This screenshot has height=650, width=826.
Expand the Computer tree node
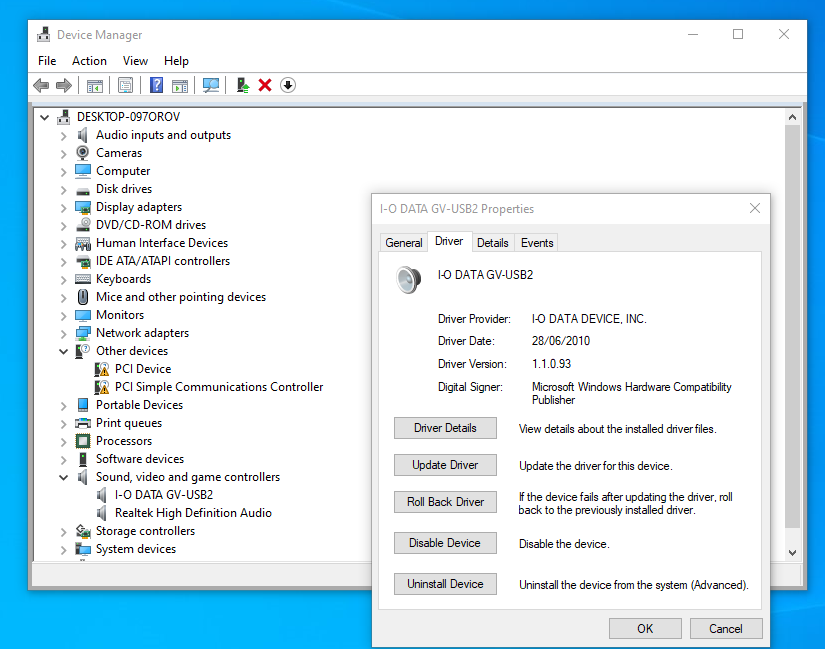[x=63, y=172]
